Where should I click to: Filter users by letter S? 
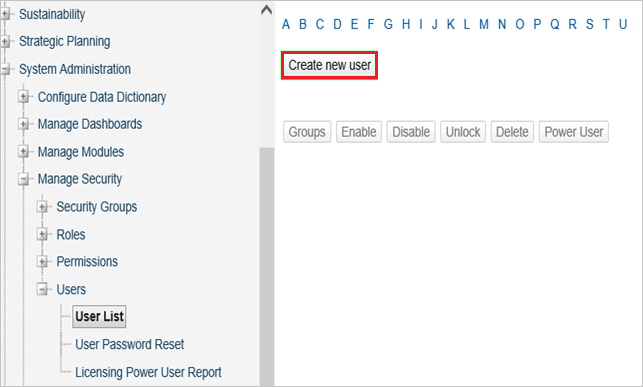(590, 25)
